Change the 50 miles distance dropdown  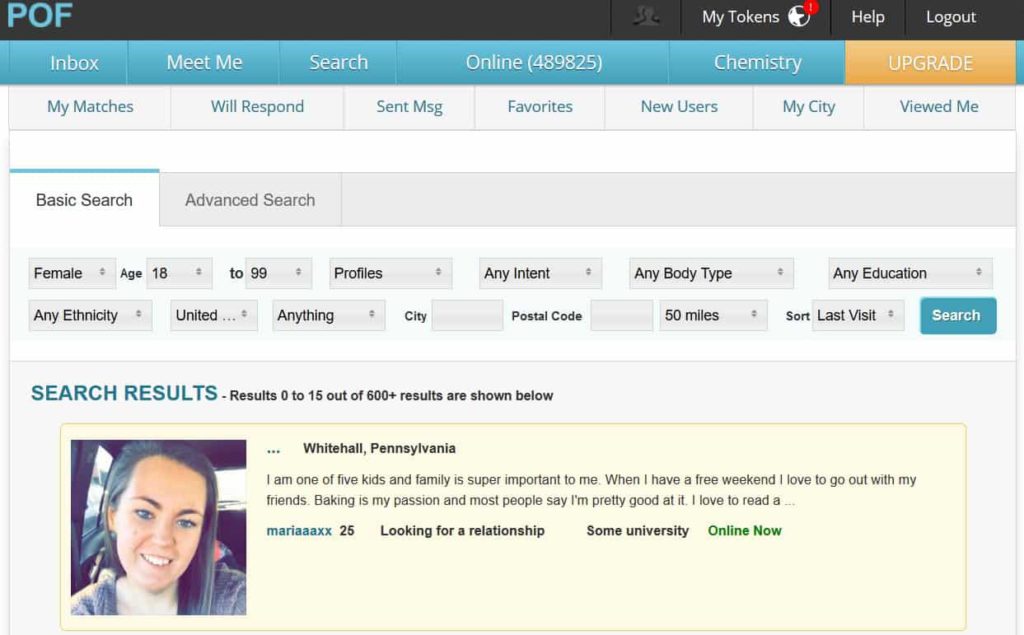713,316
